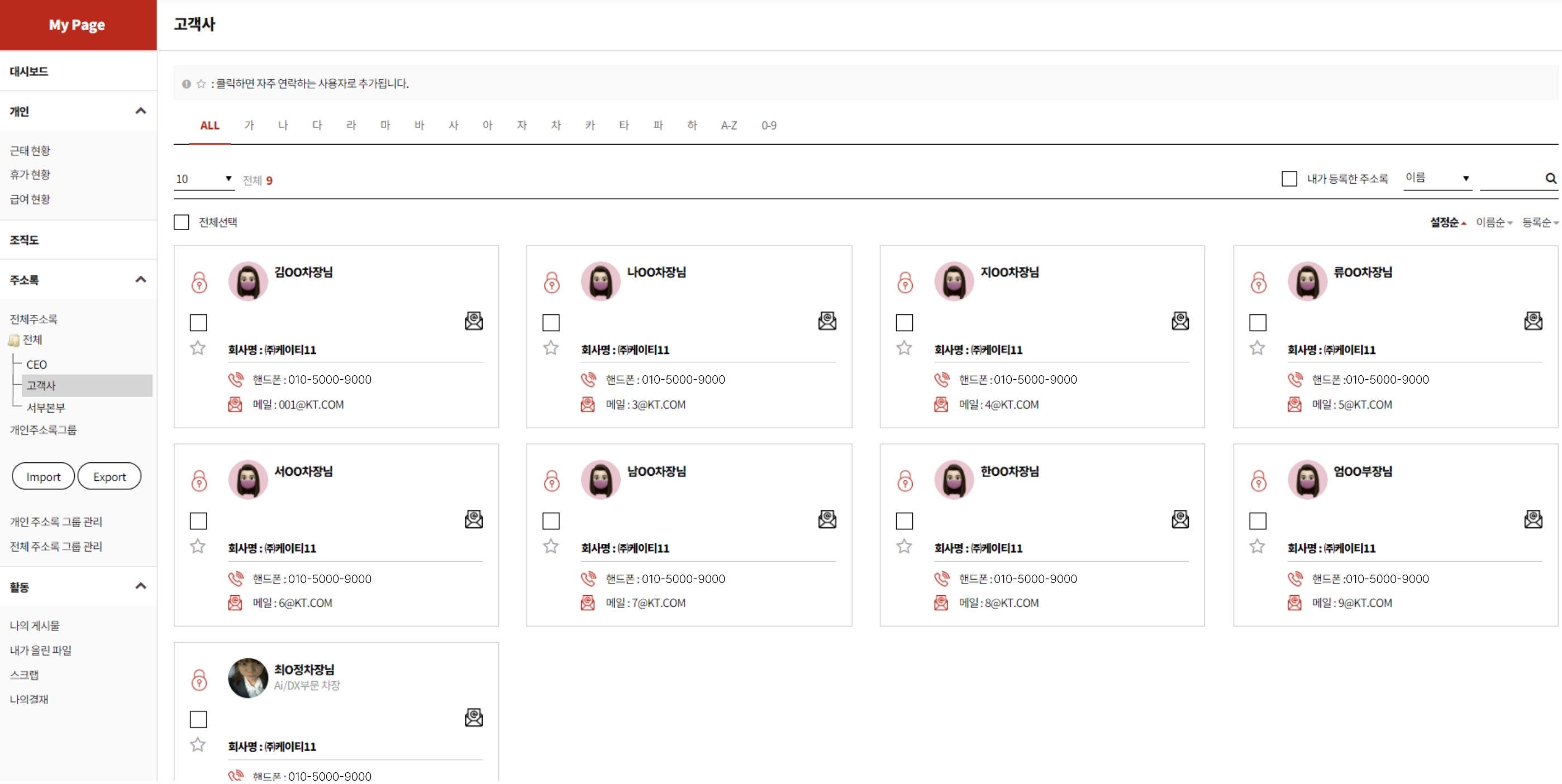Collapse the 주소록 sidebar section
The width and height of the screenshot is (1562, 784).
click(141, 280)
